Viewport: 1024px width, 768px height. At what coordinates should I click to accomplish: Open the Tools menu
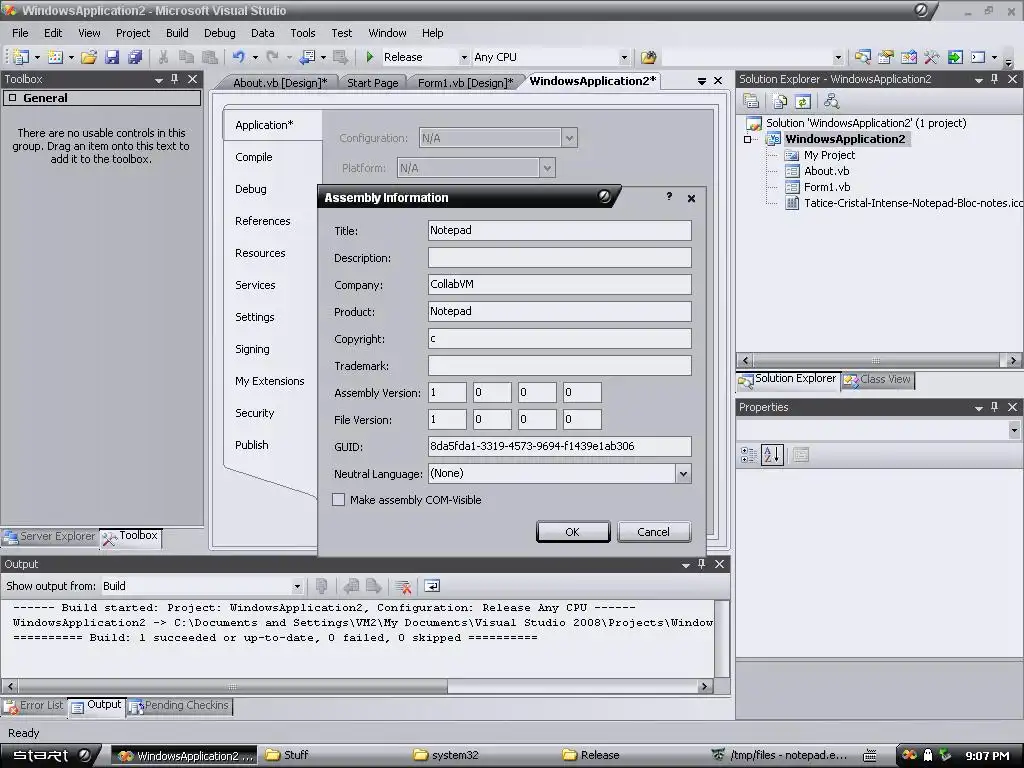[302, 33]
